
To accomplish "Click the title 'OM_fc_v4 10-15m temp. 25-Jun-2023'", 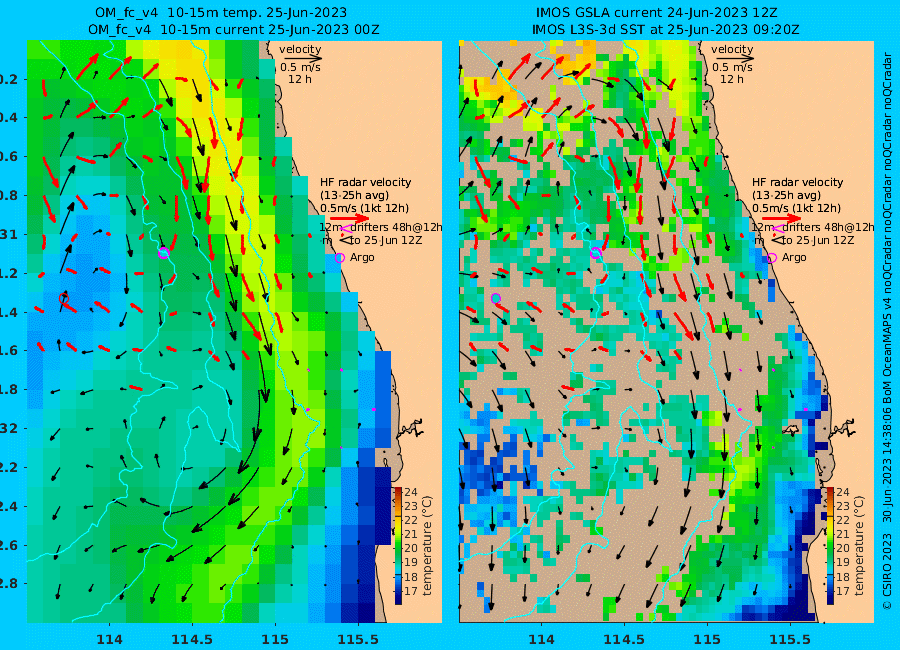I will pos(220,12).
